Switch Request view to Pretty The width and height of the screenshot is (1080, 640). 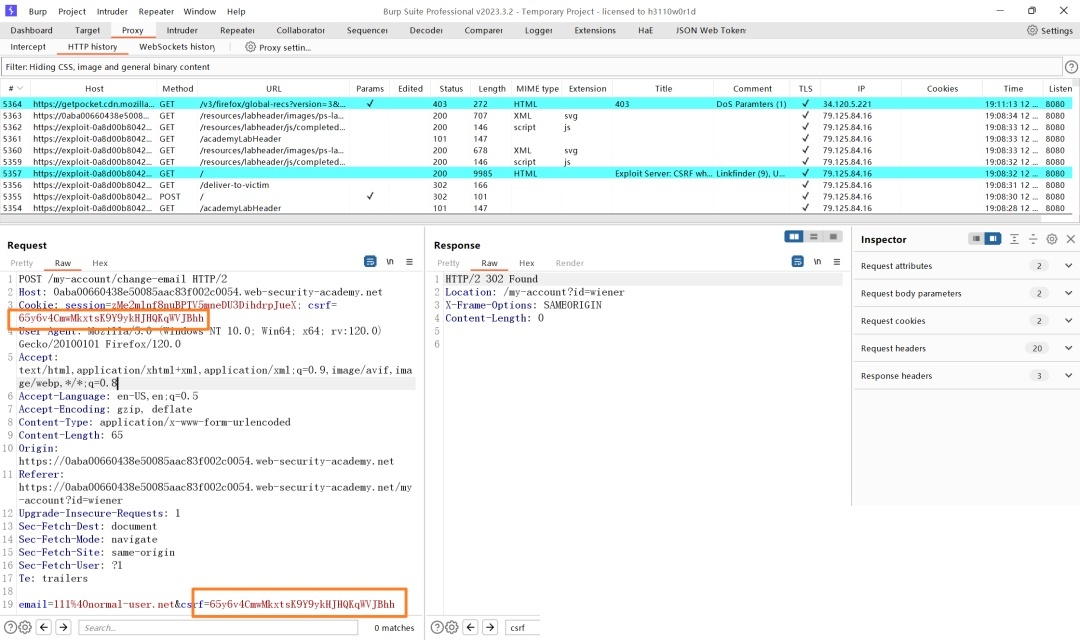(x=21, y=263)
